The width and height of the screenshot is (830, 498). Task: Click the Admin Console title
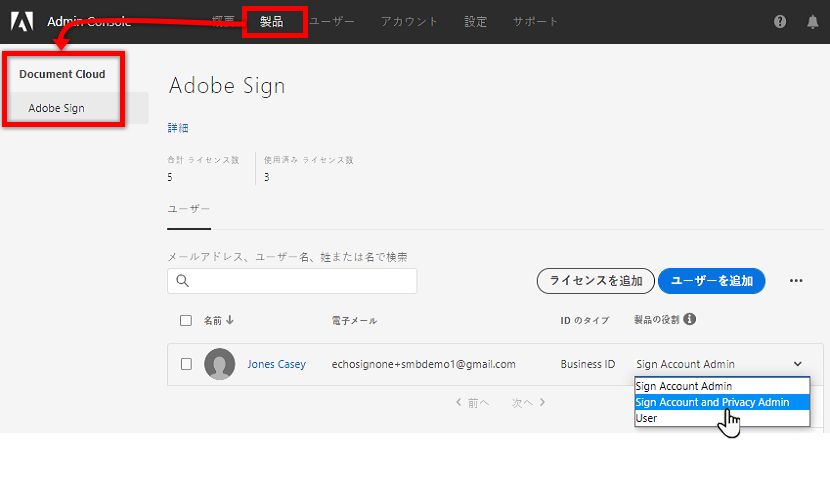pyautogui.click(x=89, y=22)
